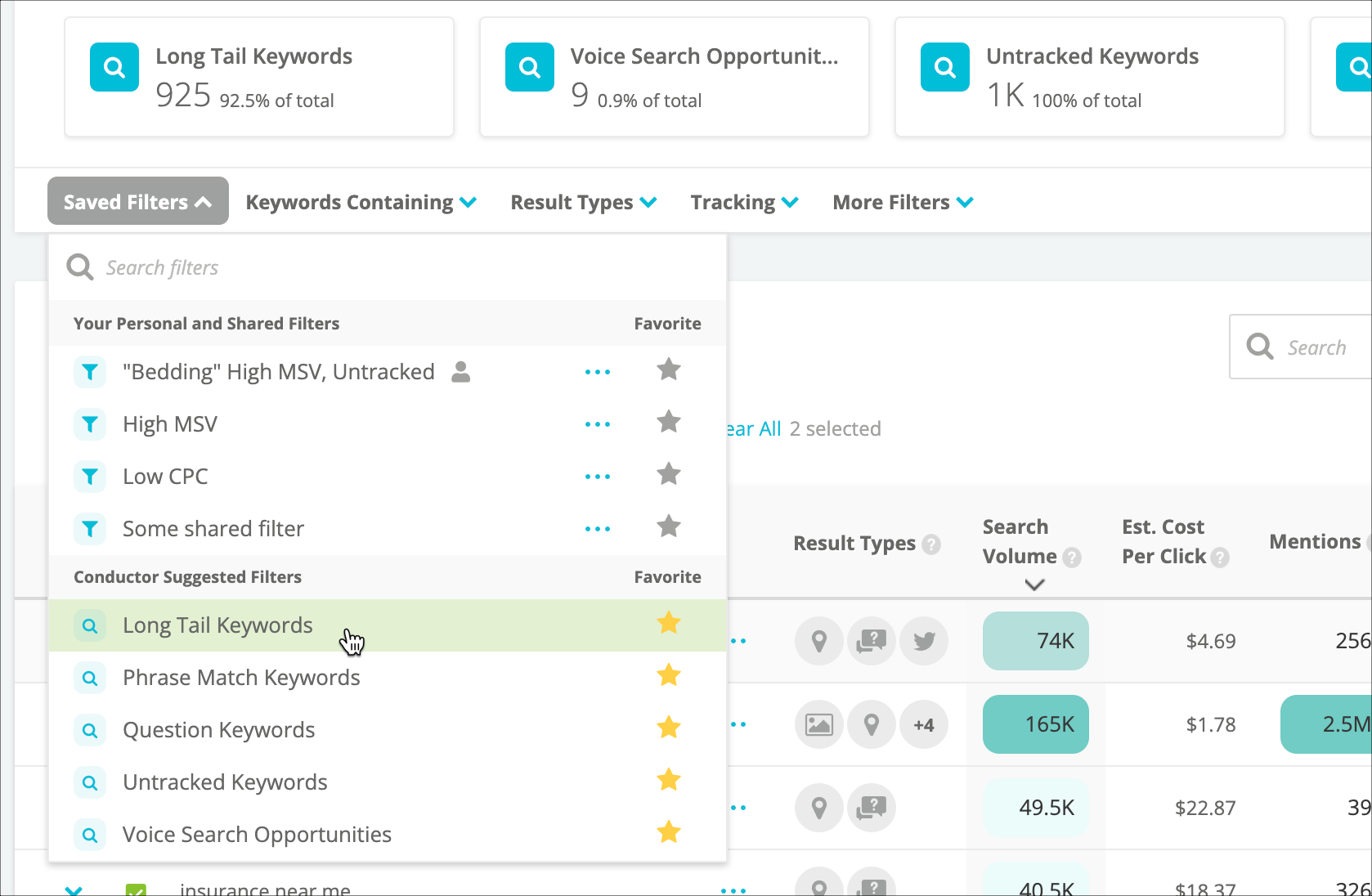Click the funnel icon beside Some shared filter
The image size is (1372, 896).
point(90,529)
